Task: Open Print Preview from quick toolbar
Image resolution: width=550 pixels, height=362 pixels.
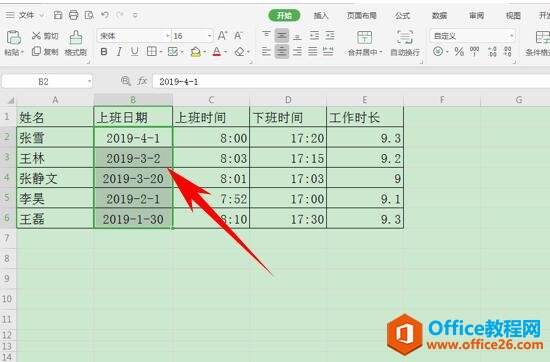Action: pos(89,15)
